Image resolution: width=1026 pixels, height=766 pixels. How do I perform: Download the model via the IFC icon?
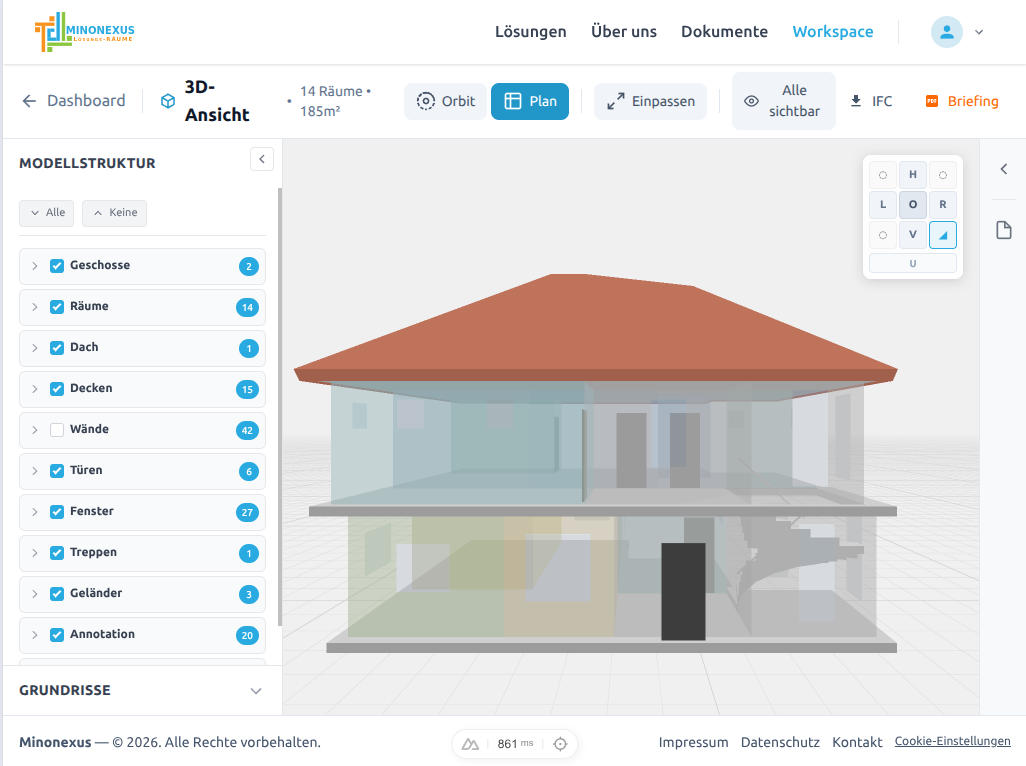pos(854,101)
